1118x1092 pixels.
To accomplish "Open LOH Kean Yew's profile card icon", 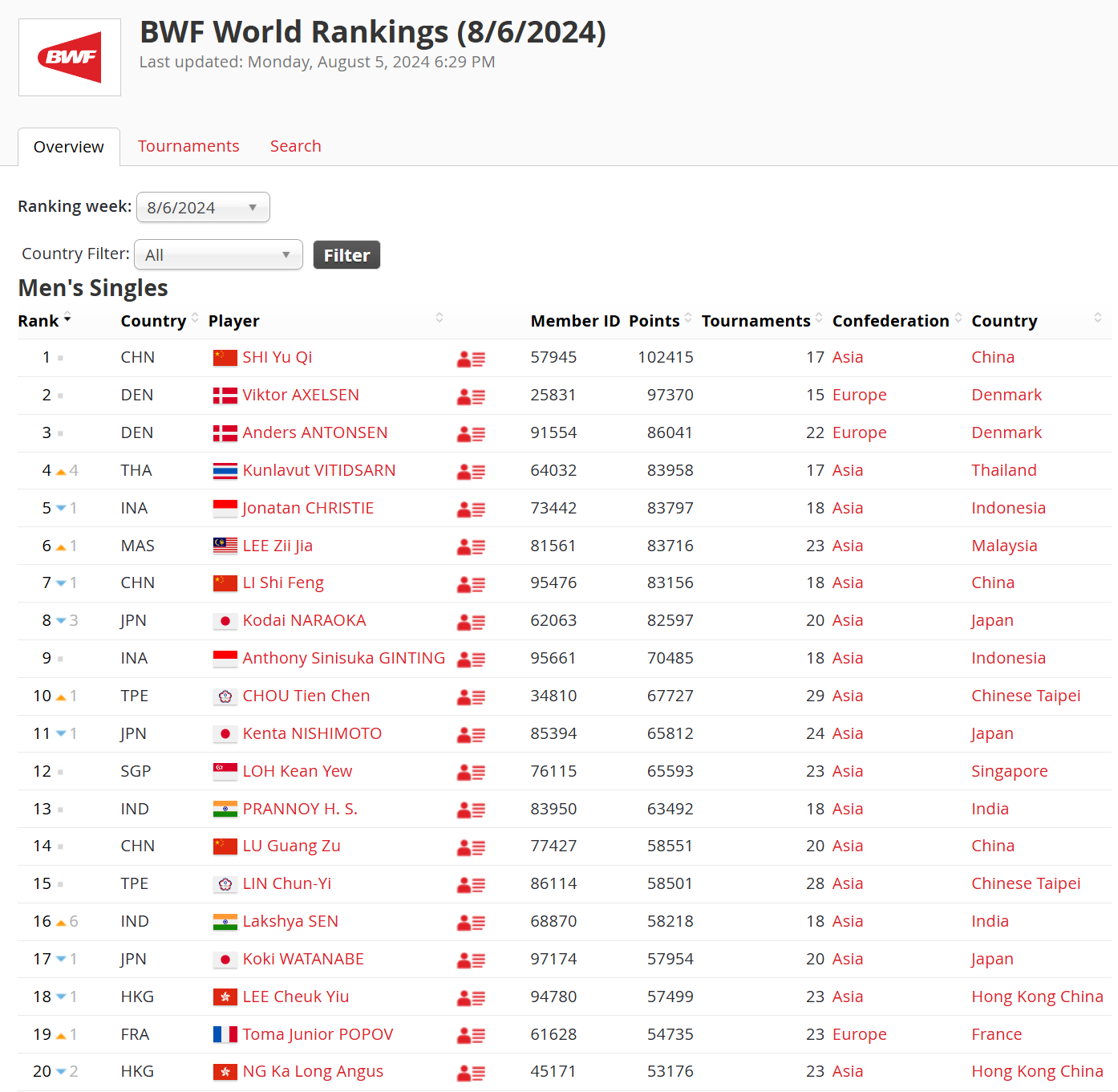I will [x=471, y=773].
